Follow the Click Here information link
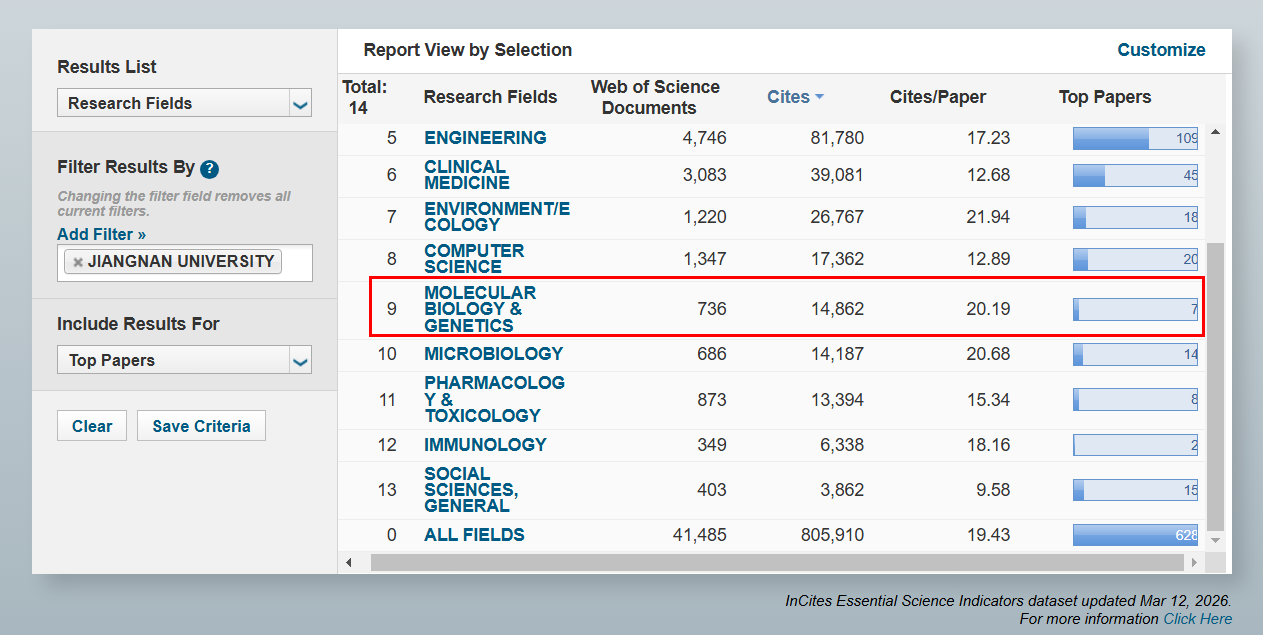 [1197, 619]
